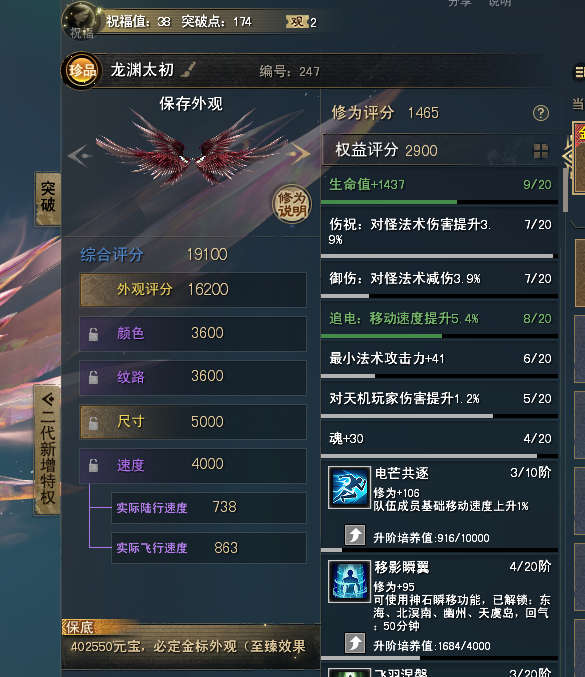
Task: Show previous wing appearance with left arrow
Action: tap(79, 155)
